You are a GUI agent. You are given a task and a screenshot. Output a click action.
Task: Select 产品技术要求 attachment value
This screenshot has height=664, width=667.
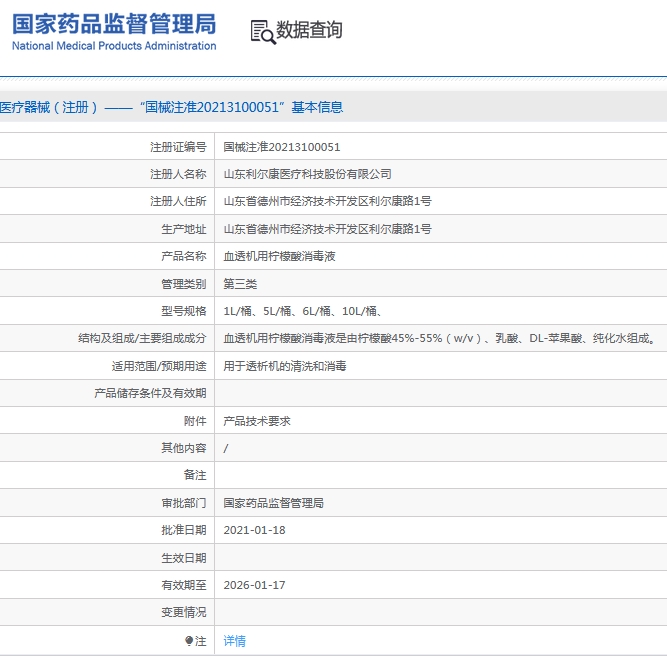click(x=257, y=421)
